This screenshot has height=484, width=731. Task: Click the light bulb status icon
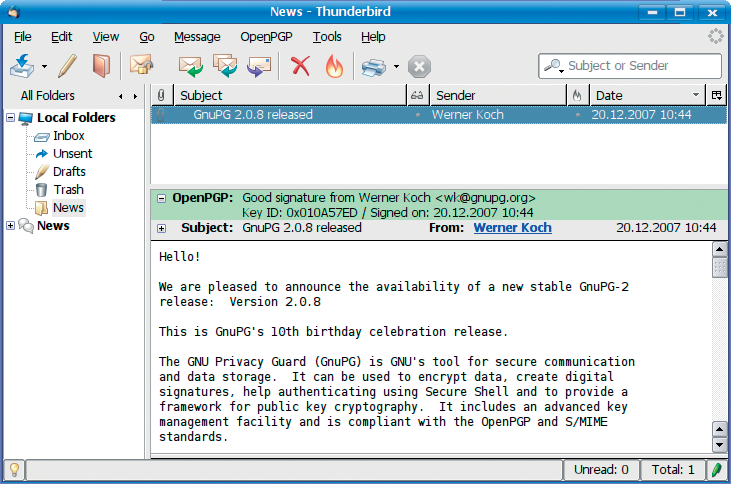pyautogui.click(x=14, y=470)
